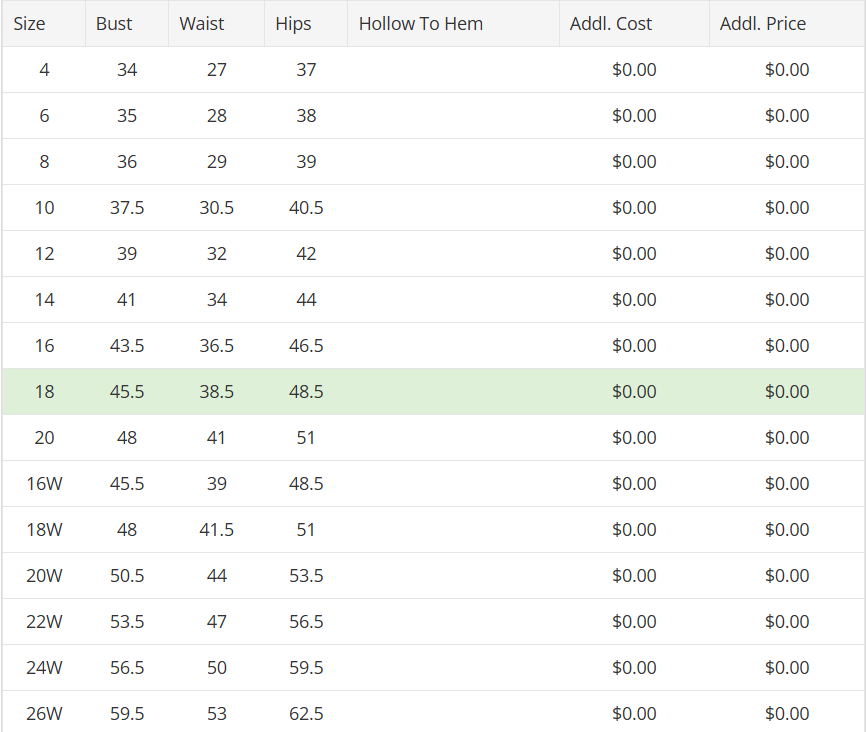The height and width of the screenshot is (732, 867).
Task: Select hips value 44 for size 14
Action: pyautogui.click(x=306, y=299)
